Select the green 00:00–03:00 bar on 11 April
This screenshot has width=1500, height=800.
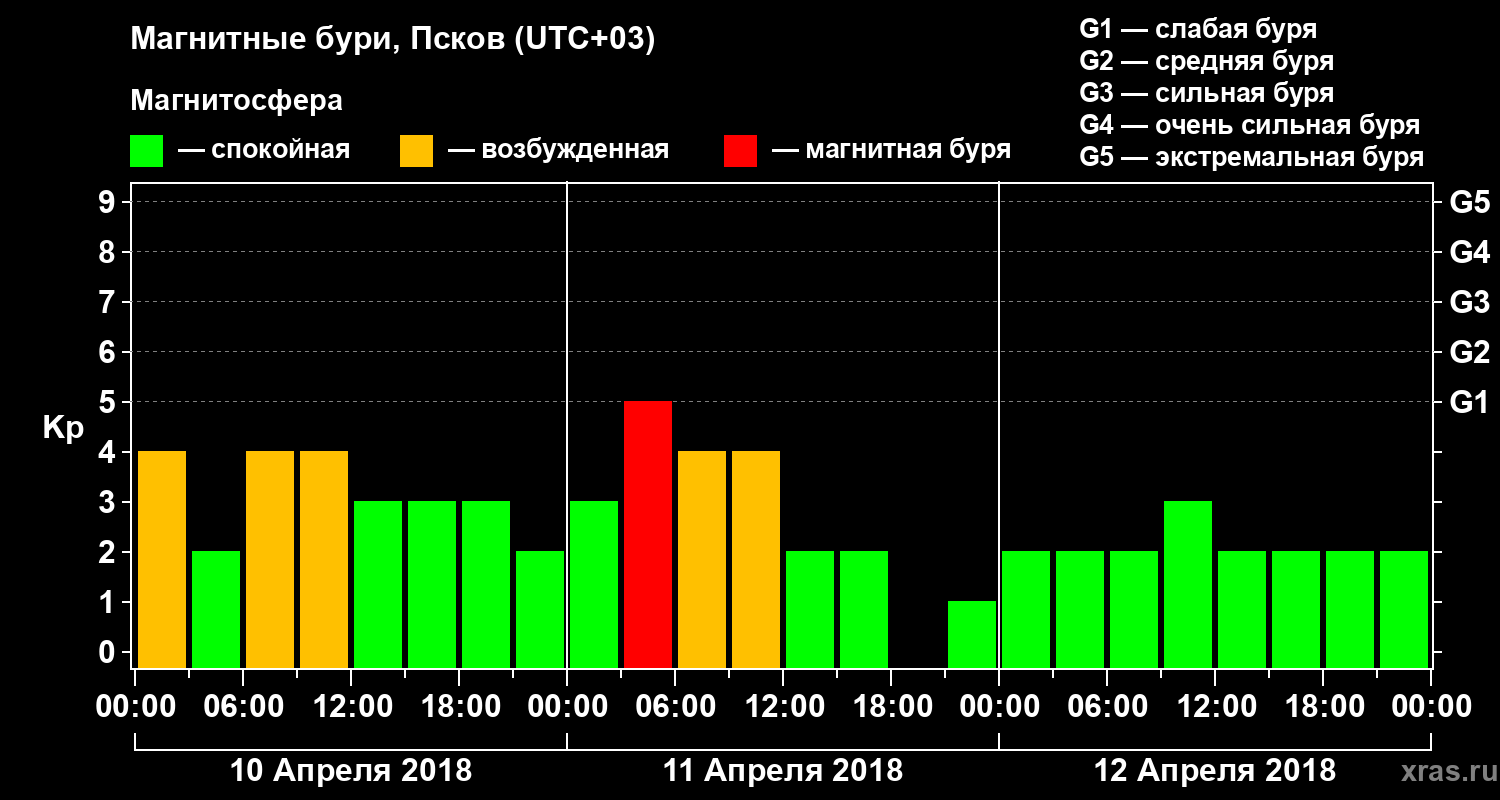click(594, 584)
